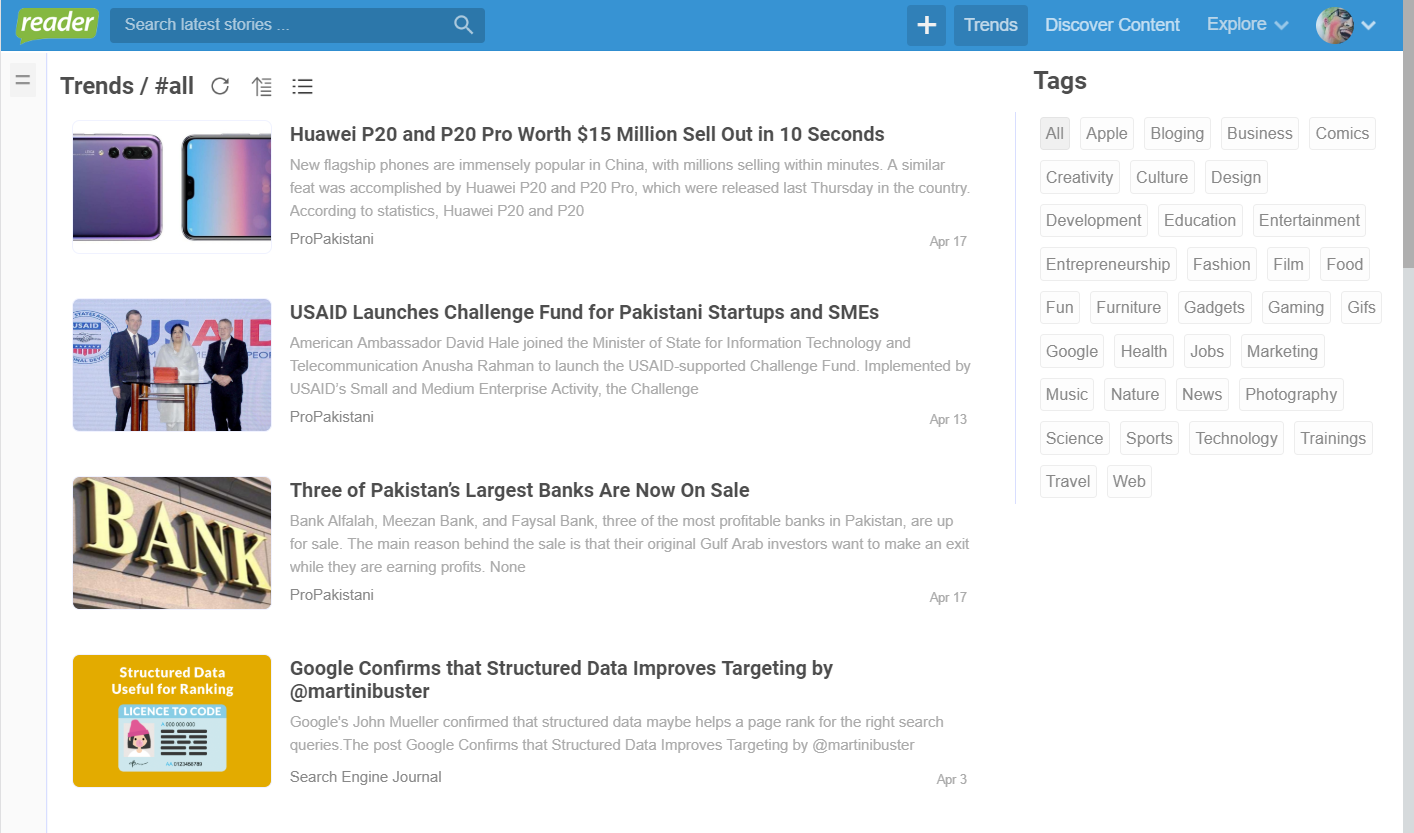Switch to list view icon

[303, 86]
